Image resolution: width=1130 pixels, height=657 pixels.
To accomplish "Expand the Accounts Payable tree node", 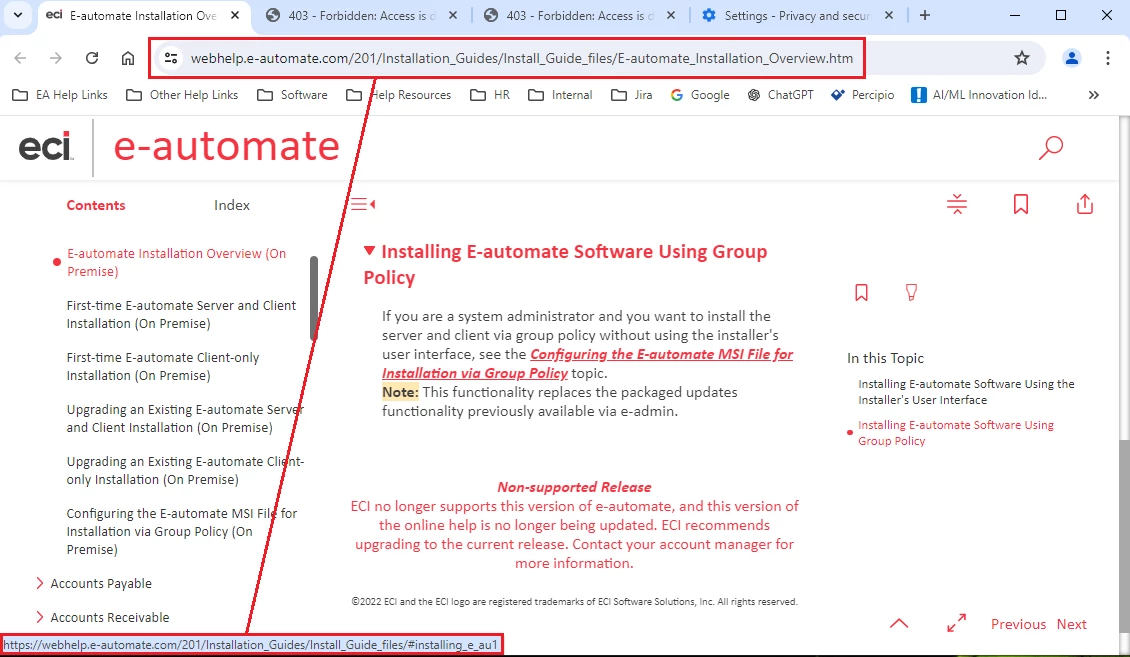I will click(40, 584).
